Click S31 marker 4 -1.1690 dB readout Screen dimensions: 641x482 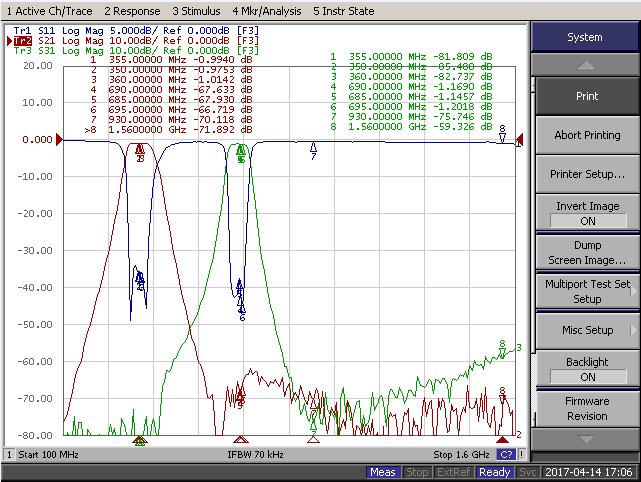click(411, 87)
